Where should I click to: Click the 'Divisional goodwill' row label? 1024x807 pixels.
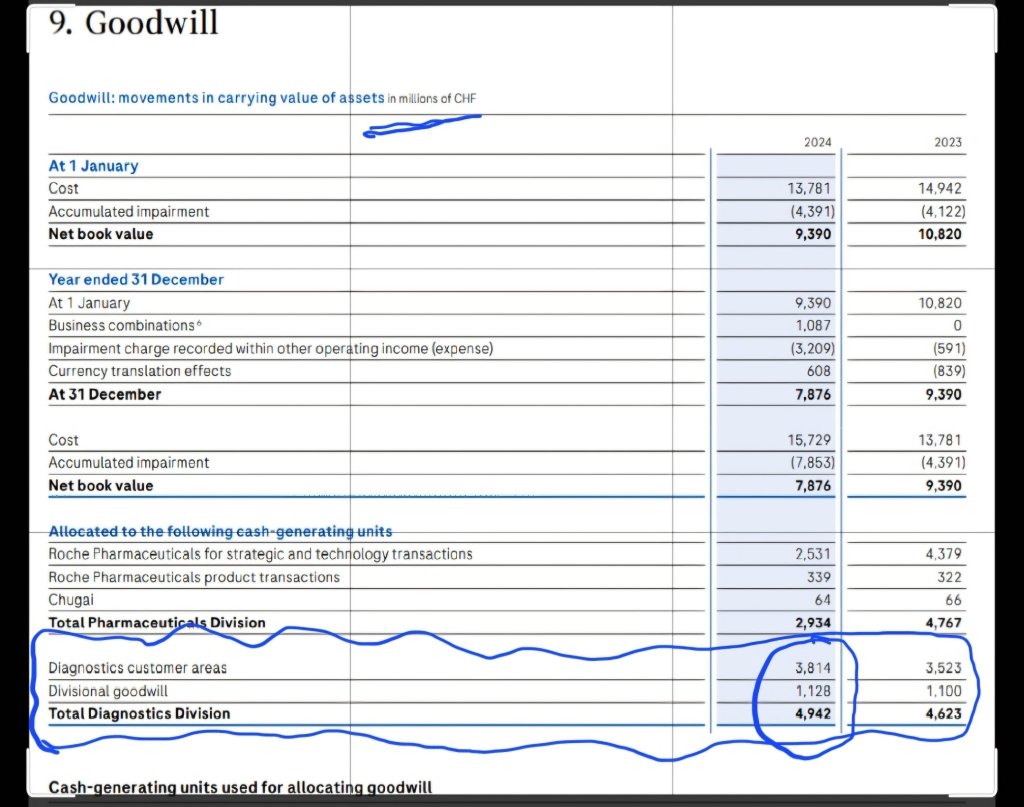(108, 691)
